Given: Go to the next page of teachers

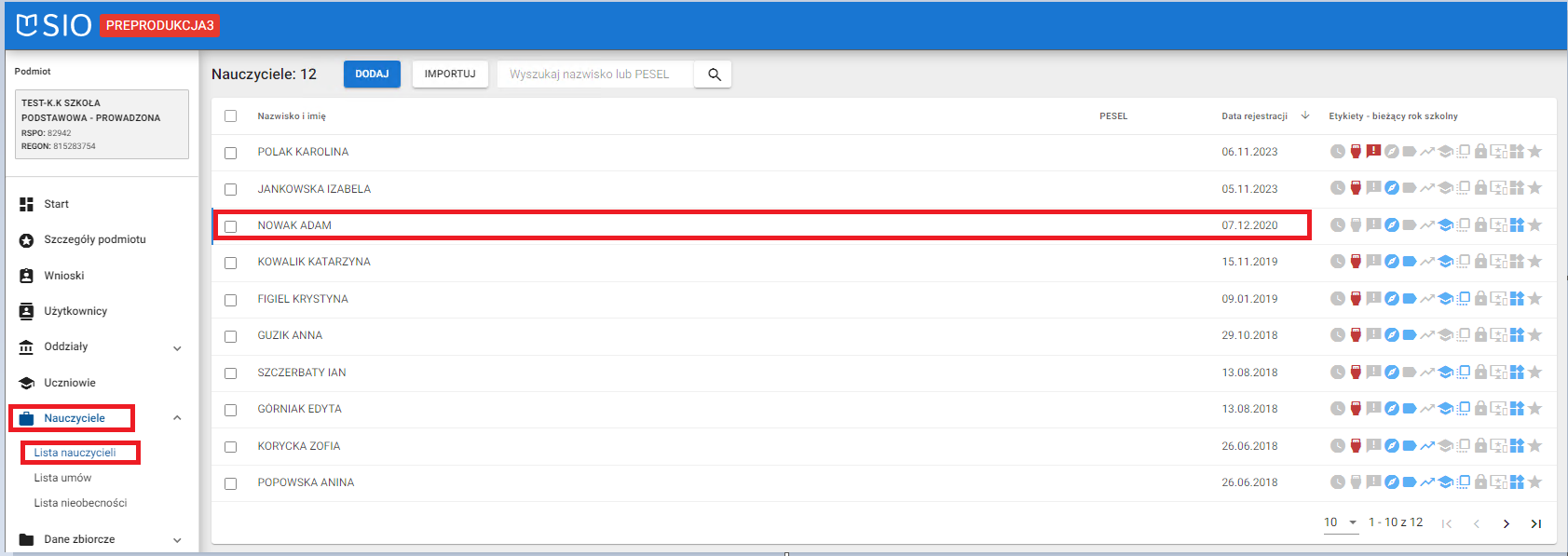Looking at the screenshot, I should tap(1506, 524).
